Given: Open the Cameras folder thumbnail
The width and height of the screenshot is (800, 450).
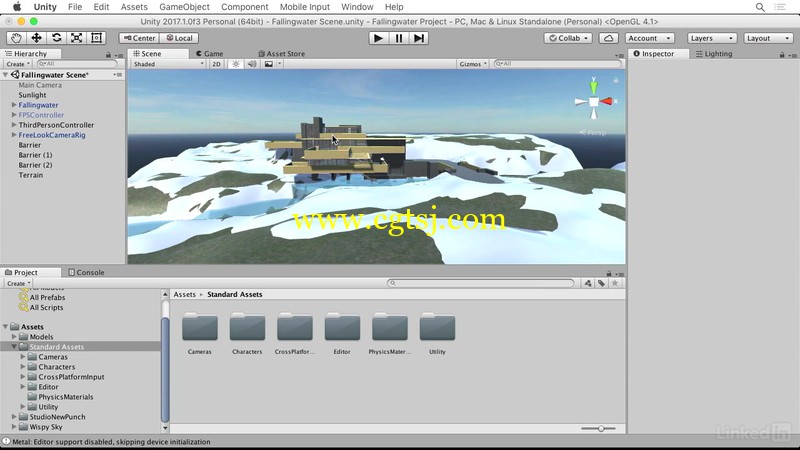Looking at the screenshot, I should (x=199, y=327).
